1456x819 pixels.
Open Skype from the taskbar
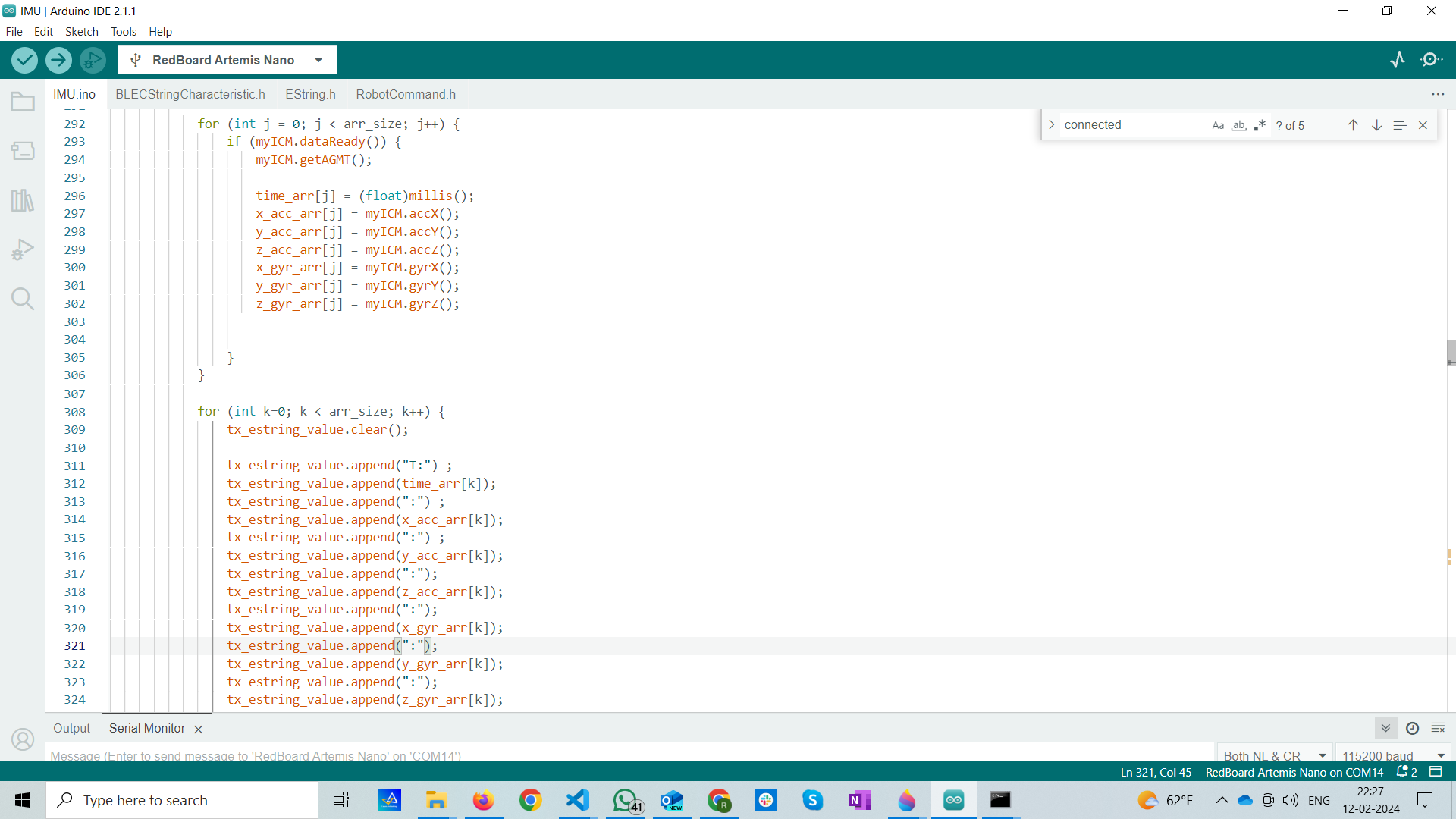pos(812,800)
